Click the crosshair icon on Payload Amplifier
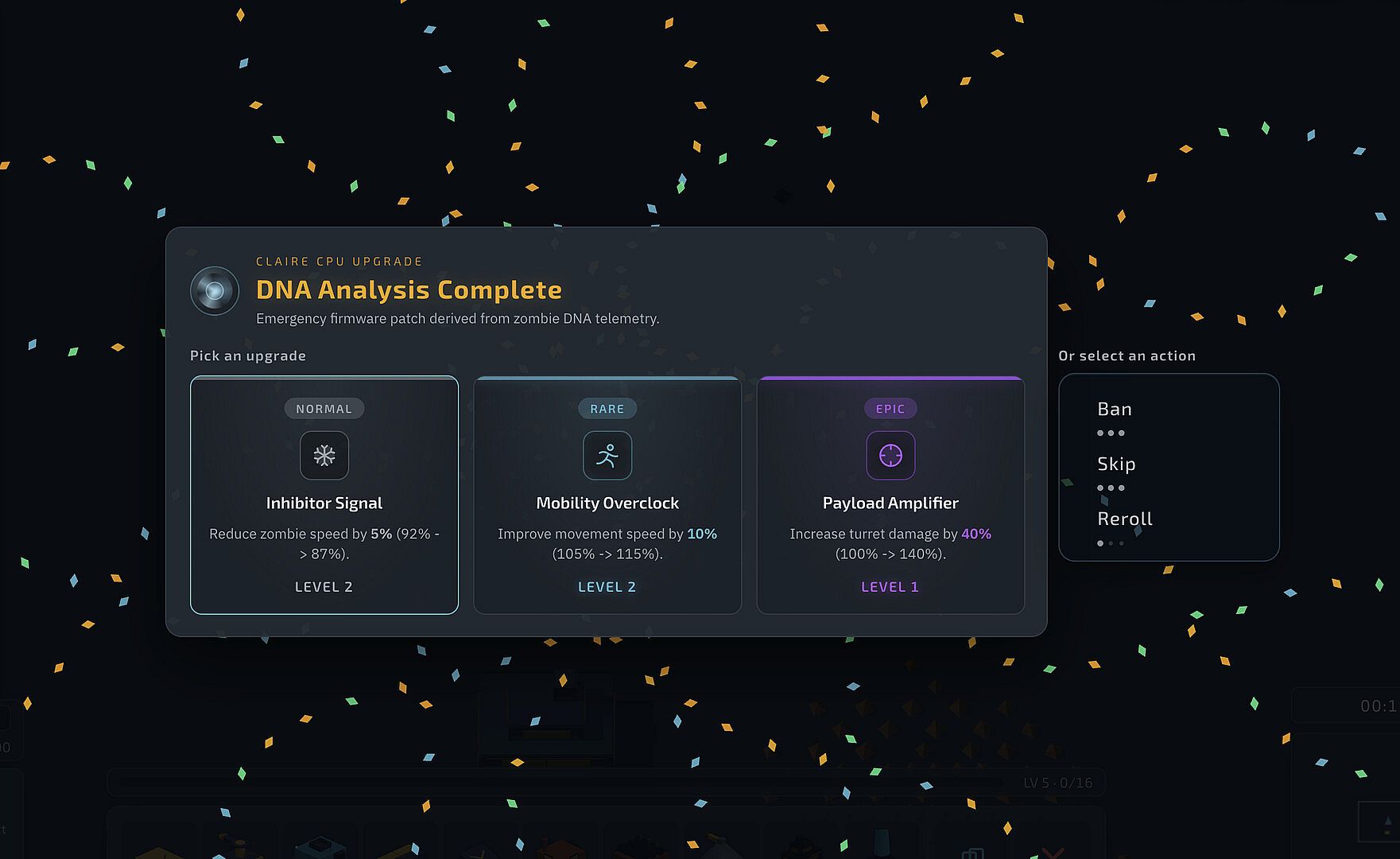 tap(890, 456)
